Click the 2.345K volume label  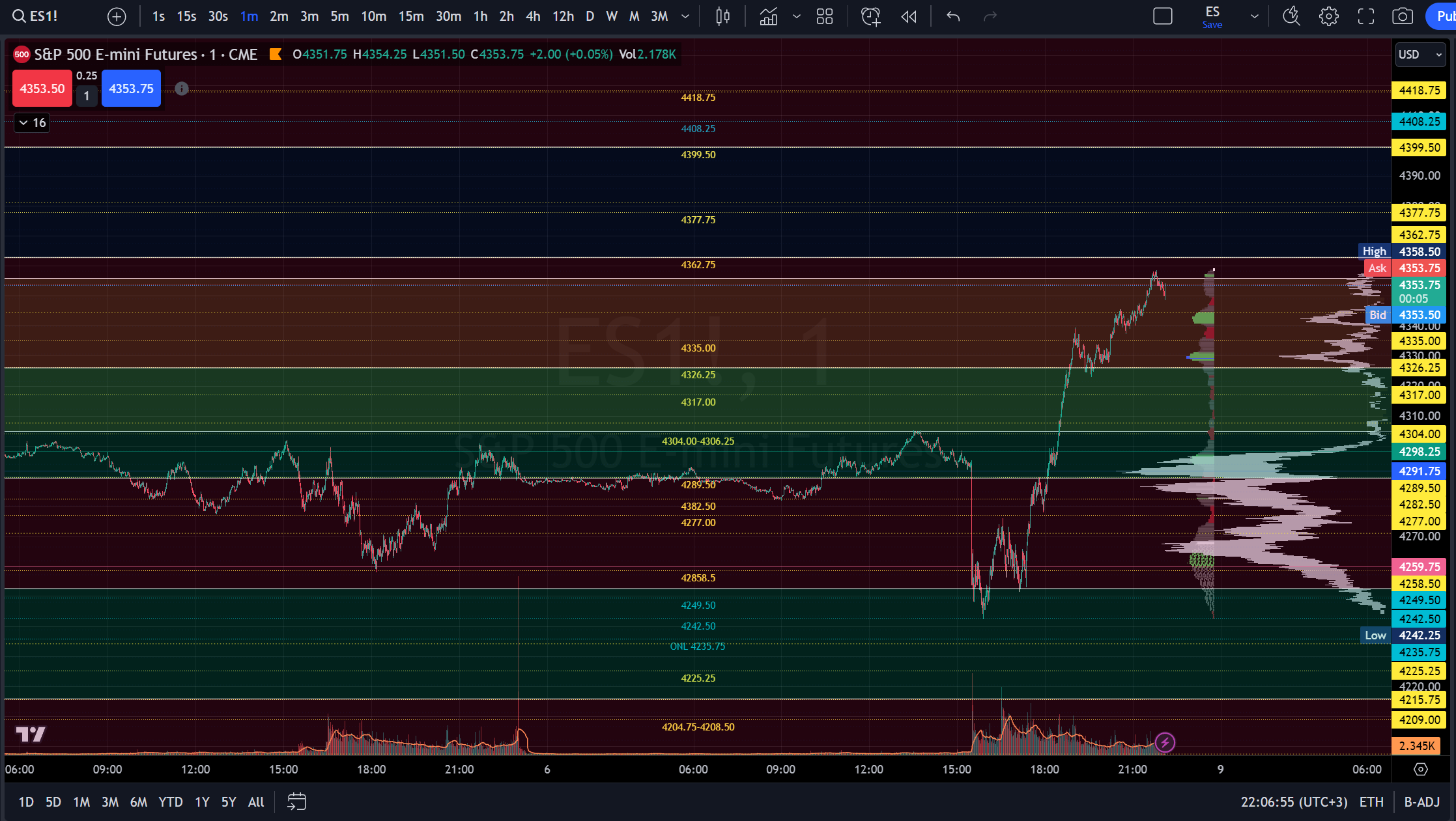click(x=1416, y=746)
